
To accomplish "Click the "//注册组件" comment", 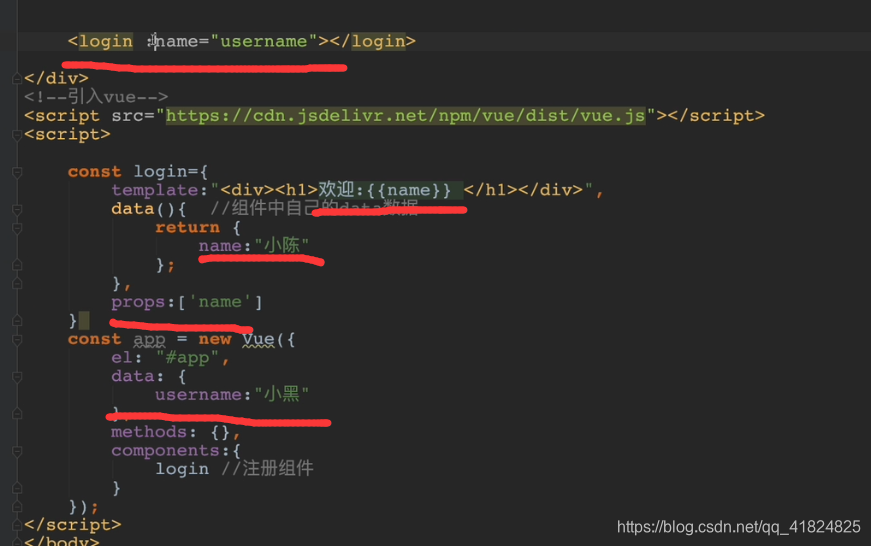I will pos(267,469).
